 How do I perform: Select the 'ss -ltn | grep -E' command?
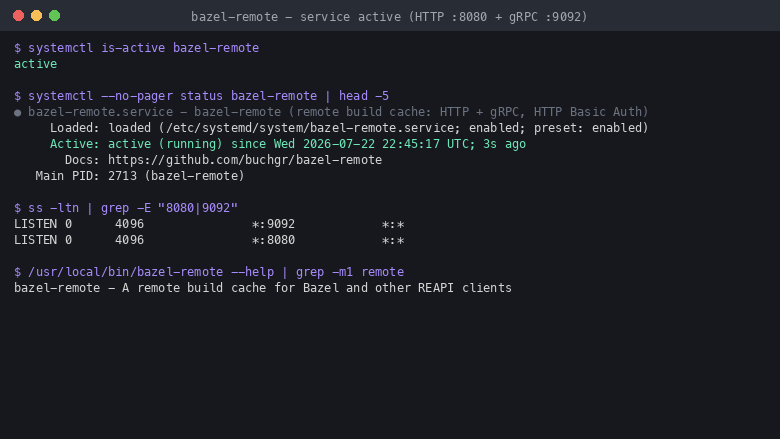[133, 208]
